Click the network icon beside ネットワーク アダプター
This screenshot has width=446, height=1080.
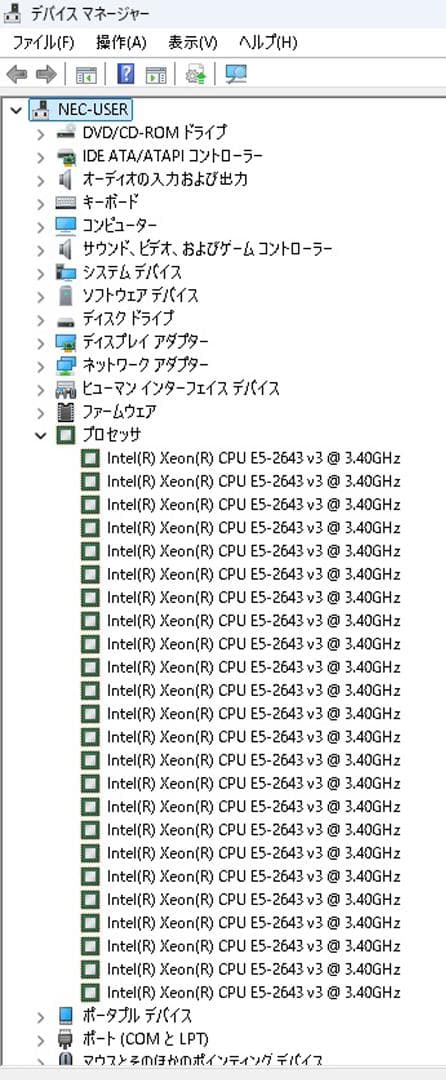pyautogui.click(x=66, y=365)
